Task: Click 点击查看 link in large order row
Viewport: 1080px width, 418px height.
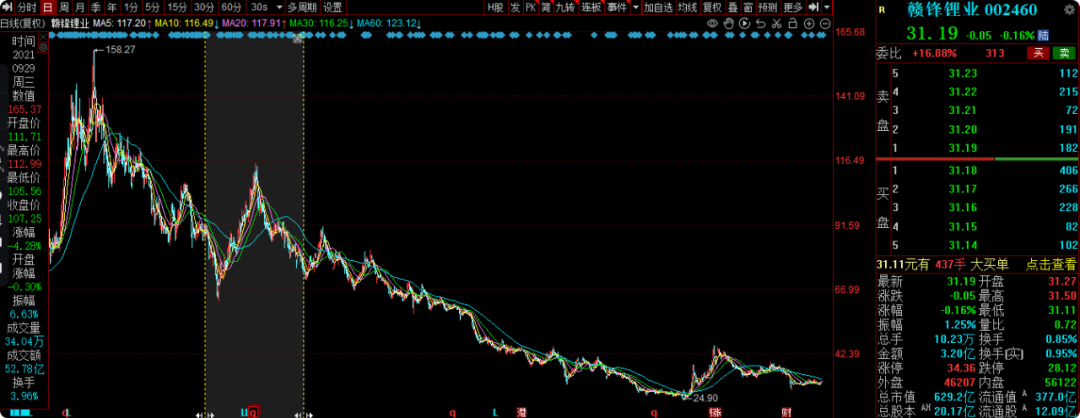Action: click(x=1051, y=264)
